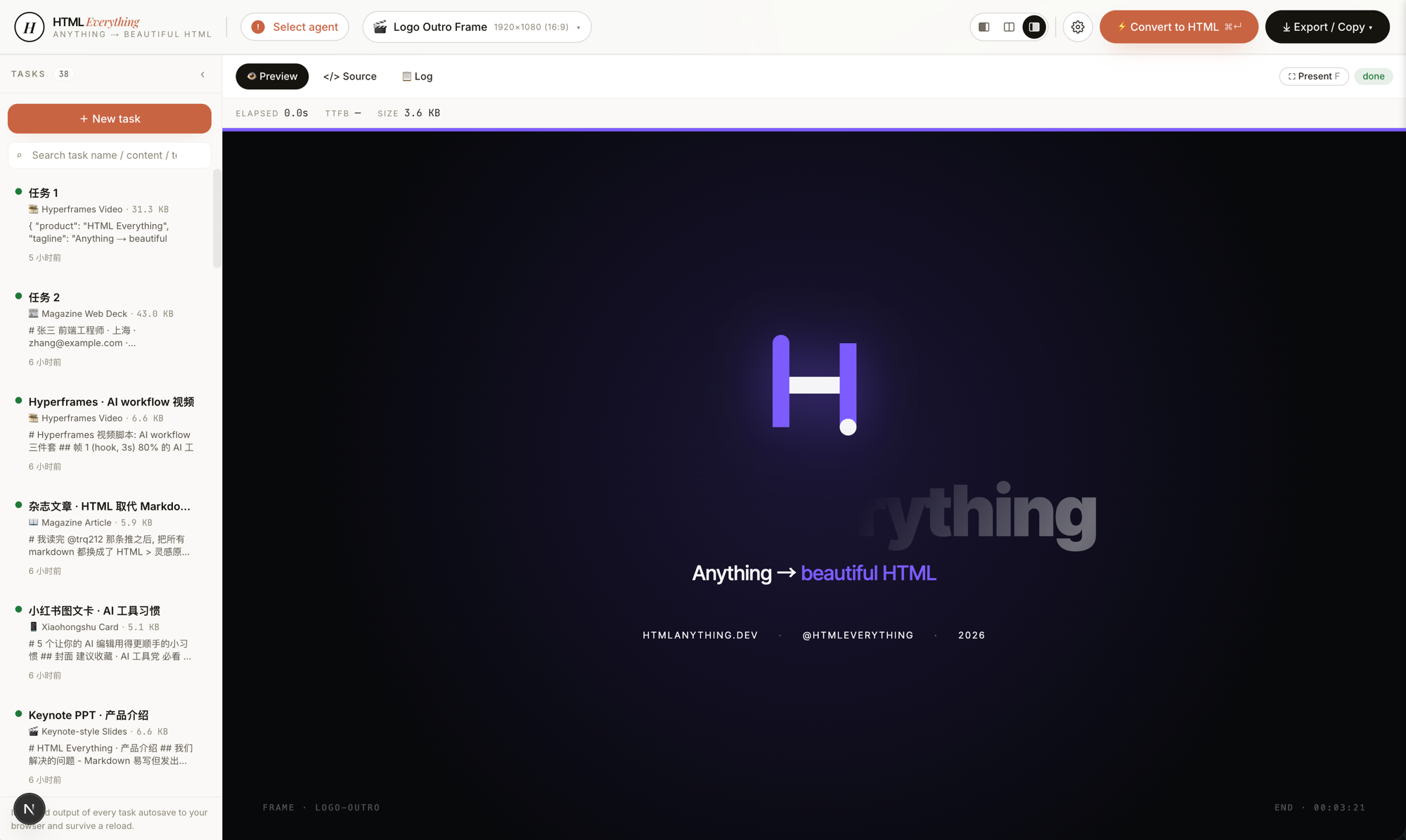Screen dimensions: 1406x840
Task: Click the Convert to HTML button
Action: 1179,27
